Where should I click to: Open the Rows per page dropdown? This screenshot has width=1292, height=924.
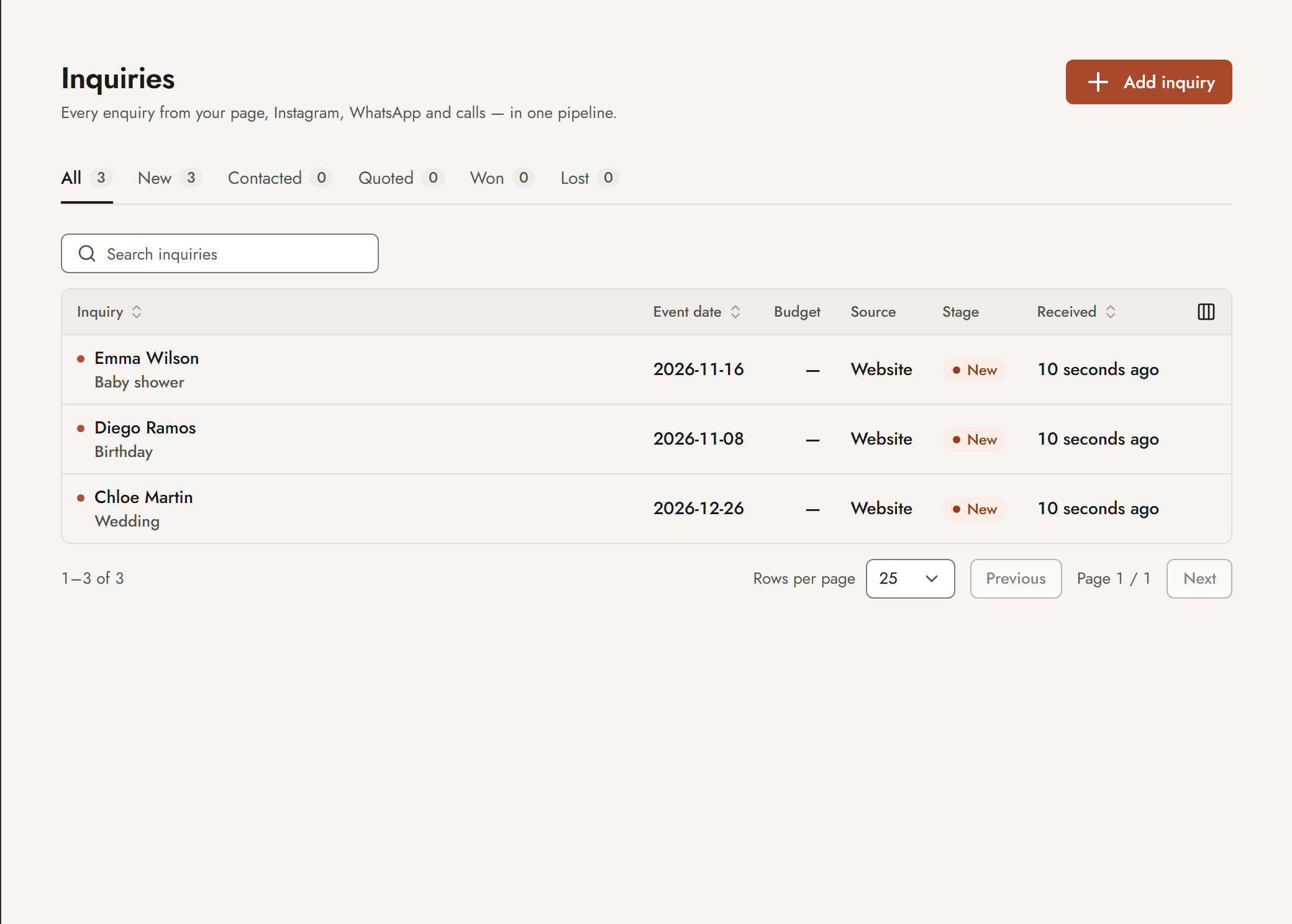(x=910, y=579)
